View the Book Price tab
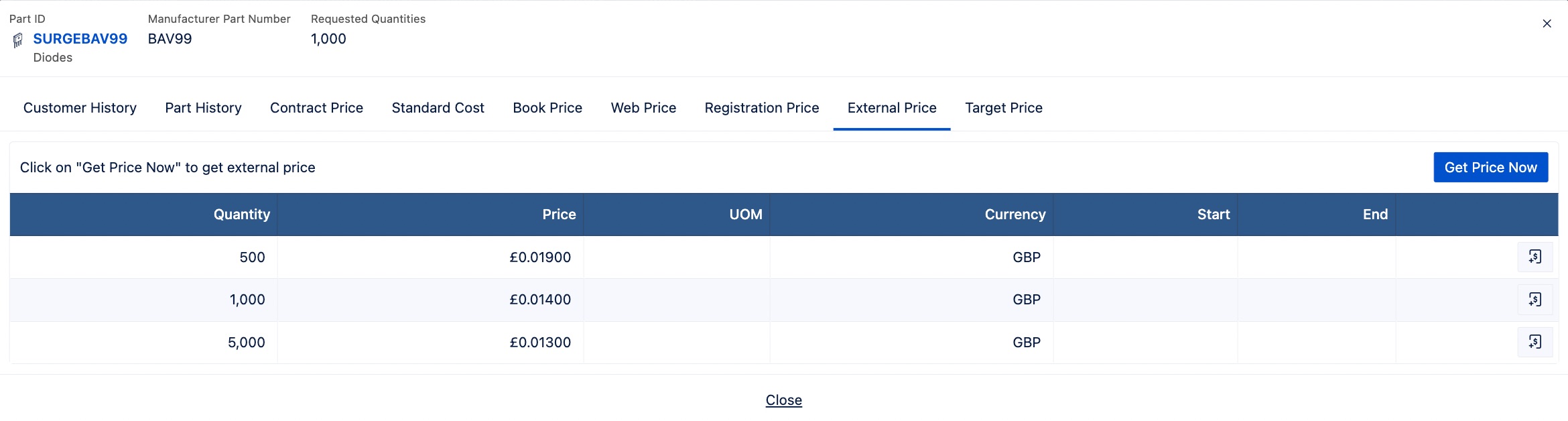The height and width of the screenshot is (421, 1568). click(x=547, y=108)
